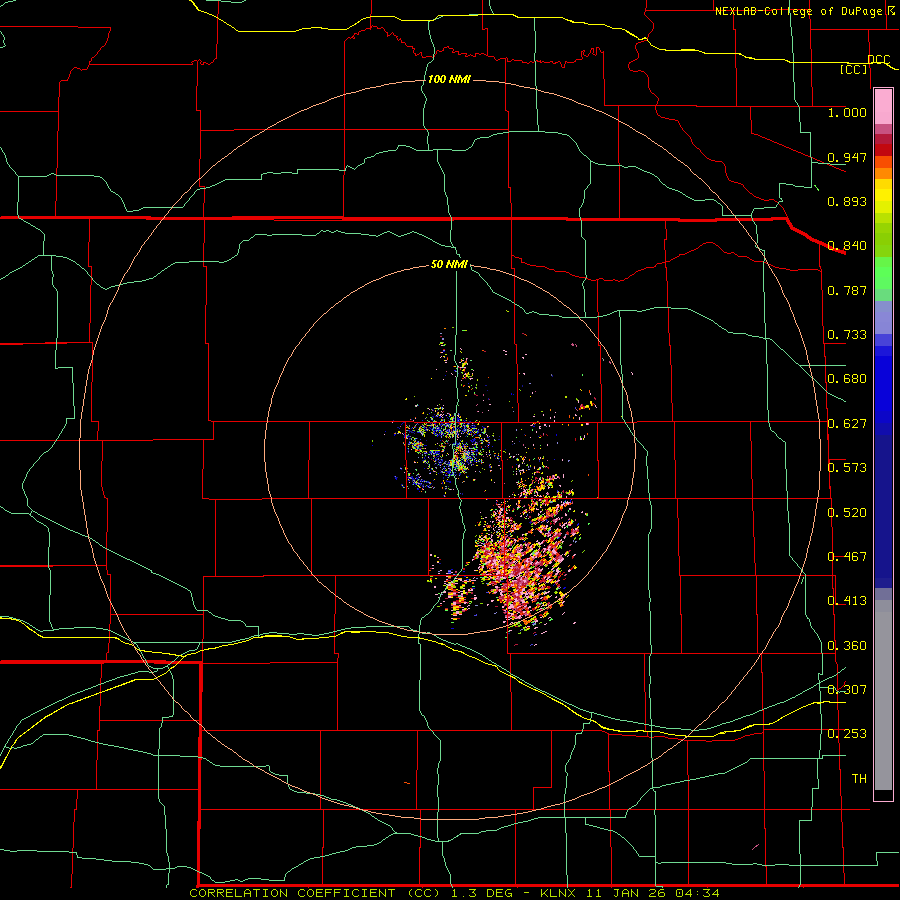900x900 pixels.
Task: Click the 0.893 scale value
Action: coord(847,201)
